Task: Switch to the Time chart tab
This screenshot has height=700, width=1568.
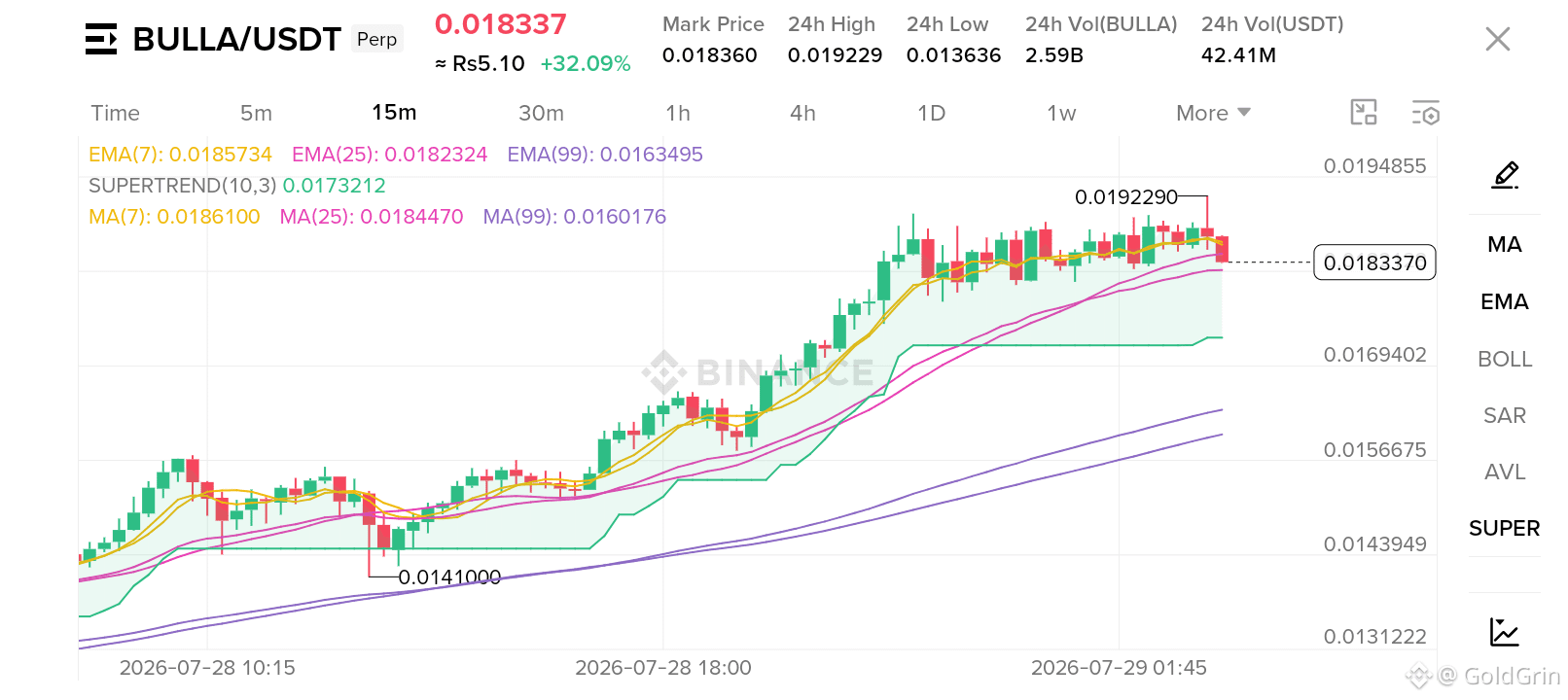Action: pyautogui.click(x=116, y=113)
